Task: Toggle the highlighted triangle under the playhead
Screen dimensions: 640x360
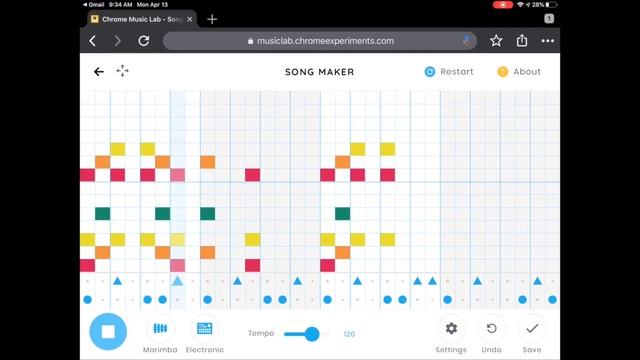Action: 177,281
